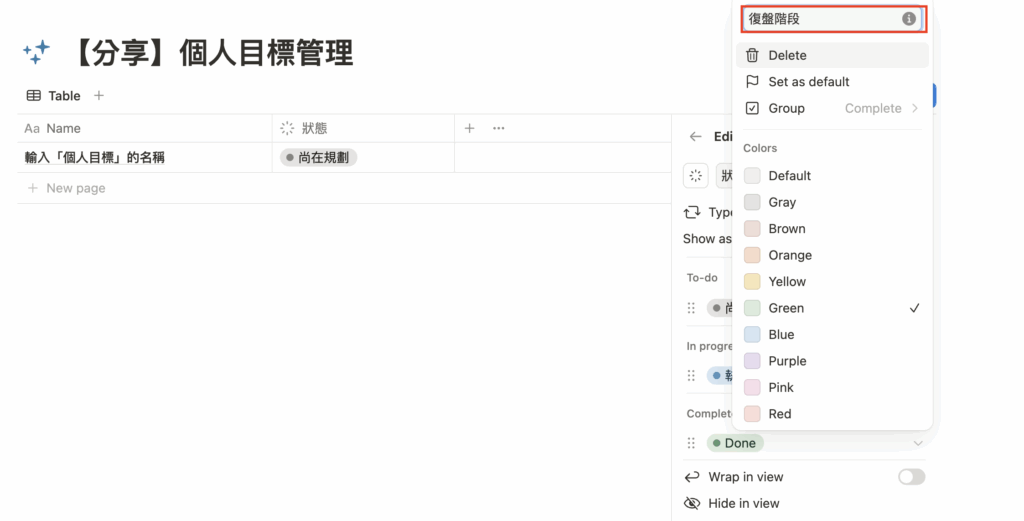Click the status property icon button in the panel
This screenshot has height=521, width=1024.
click(x=695, y=175)
